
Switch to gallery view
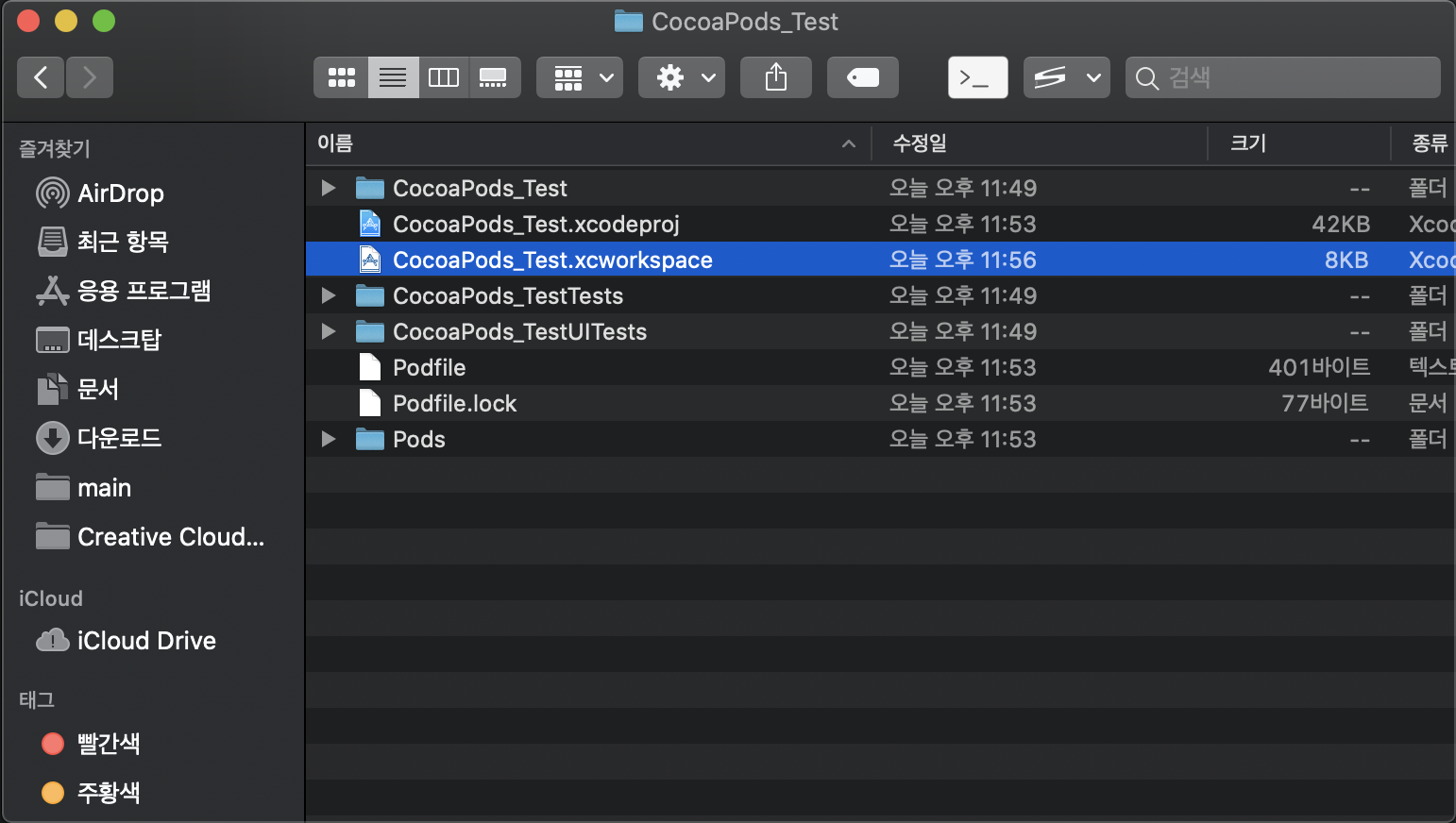click(x=494, y=77)
